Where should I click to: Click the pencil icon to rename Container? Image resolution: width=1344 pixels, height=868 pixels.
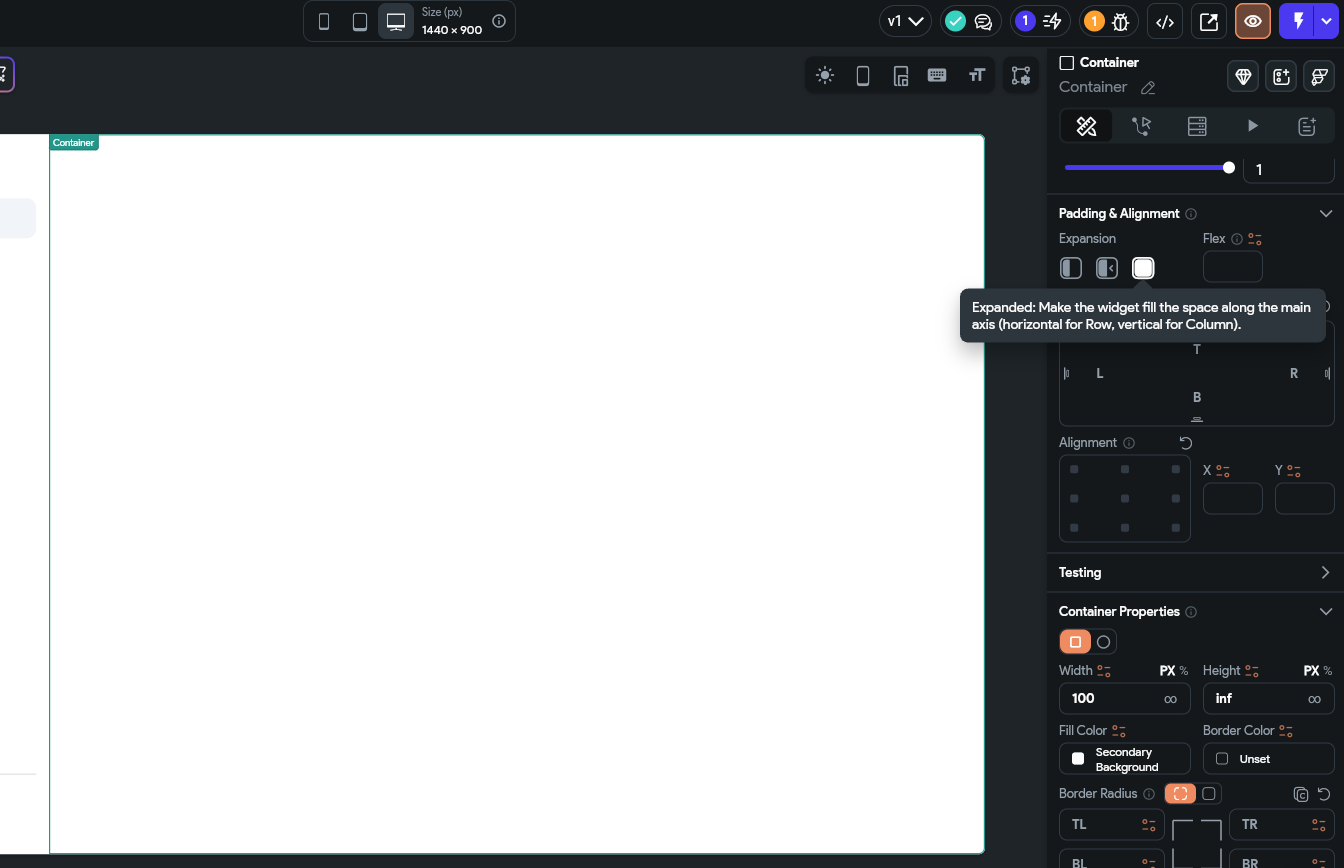pos(1148,88)
